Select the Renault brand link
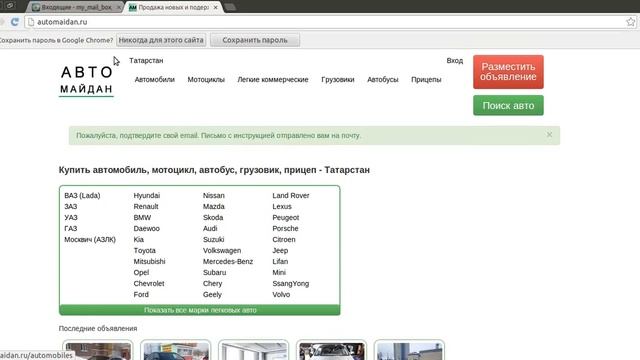Screen dimensions: 640x360 pos(146,207)
